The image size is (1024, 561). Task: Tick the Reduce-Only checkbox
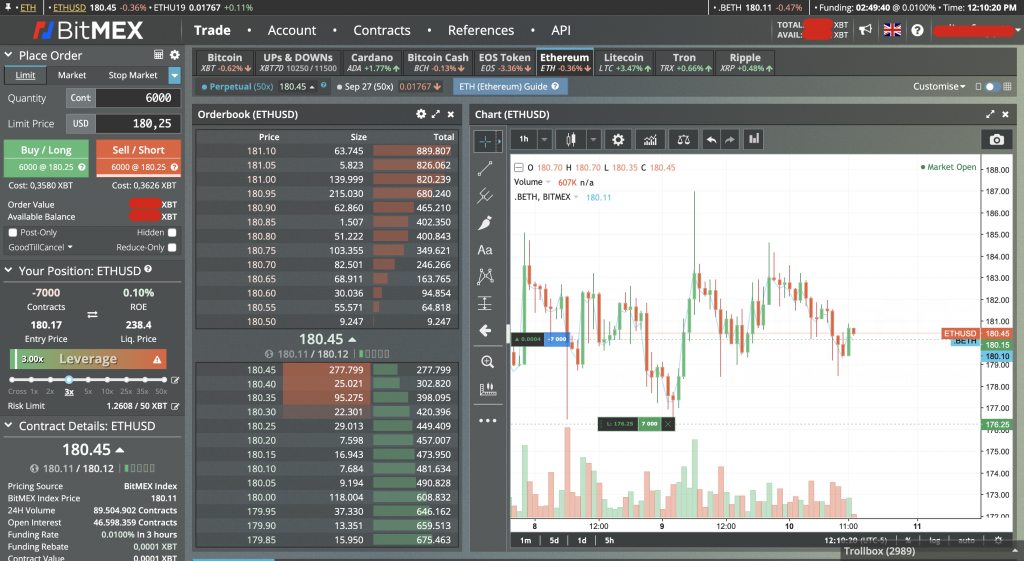(x=172, y=247)
